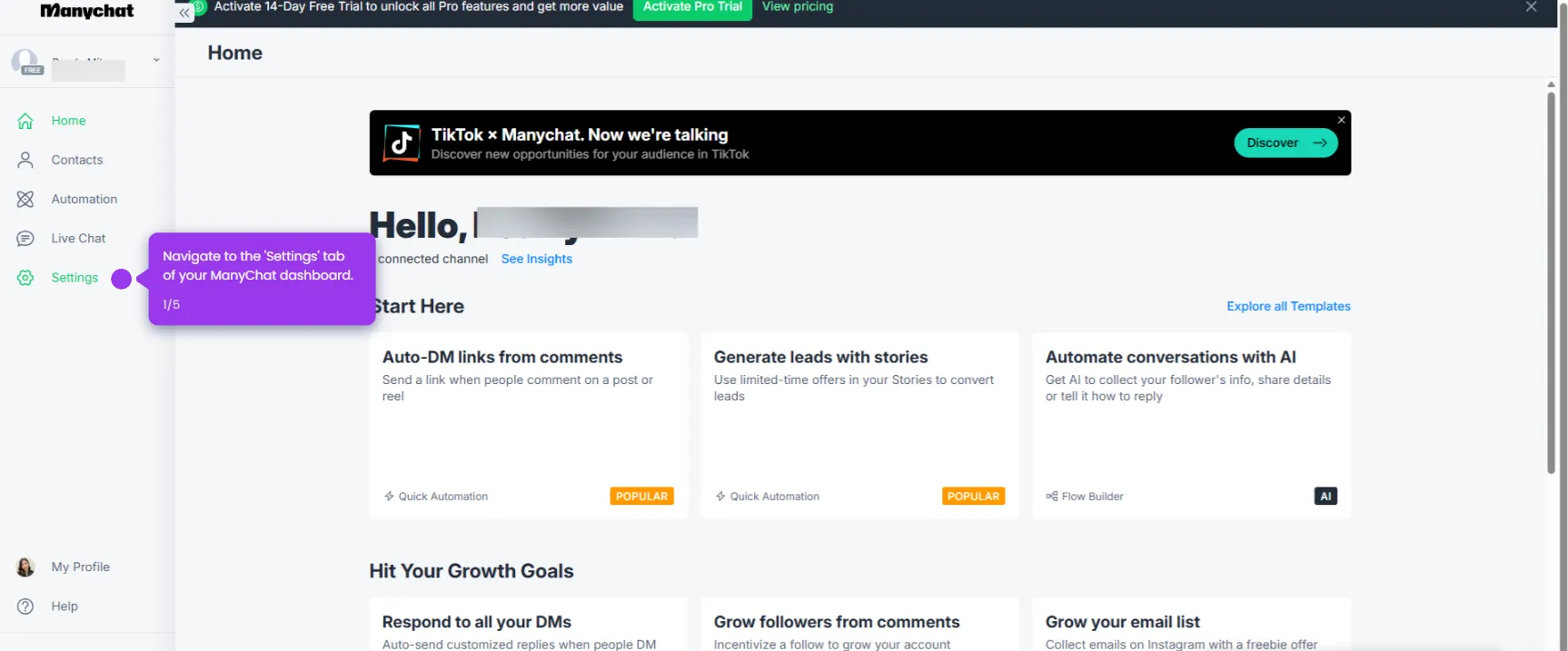The image size is (1568, 651).
Task: Go to Home menu item
Action: (68, 121)
